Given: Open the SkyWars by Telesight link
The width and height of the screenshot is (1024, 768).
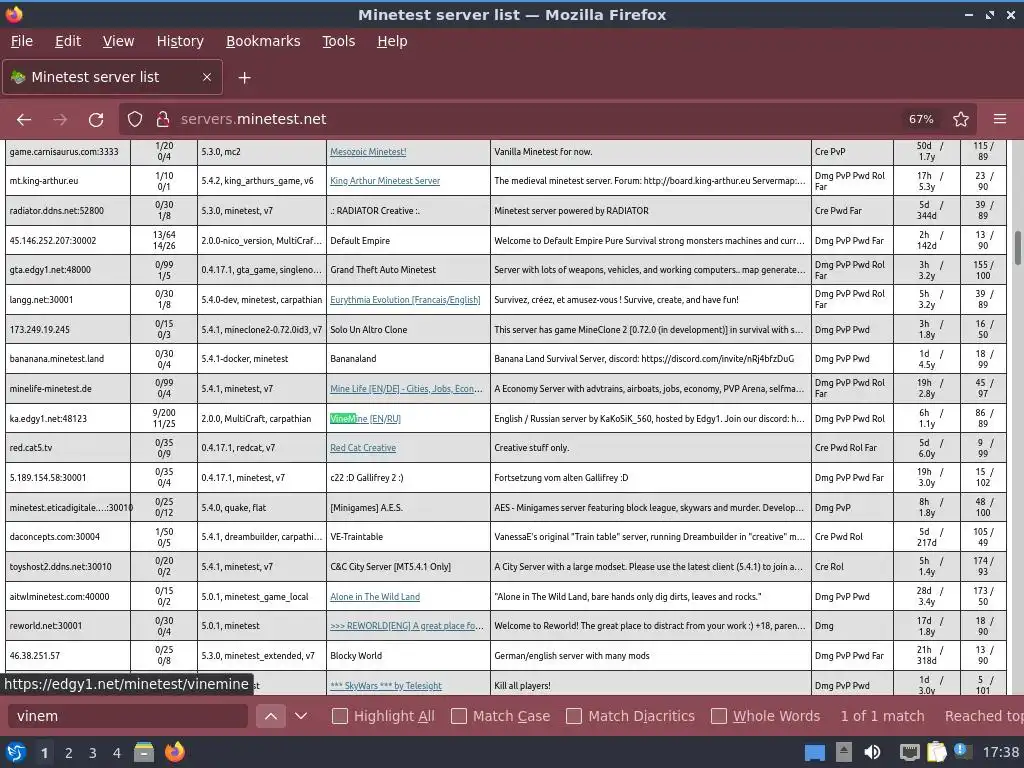Looking at the screenshot, I should 385,686.
